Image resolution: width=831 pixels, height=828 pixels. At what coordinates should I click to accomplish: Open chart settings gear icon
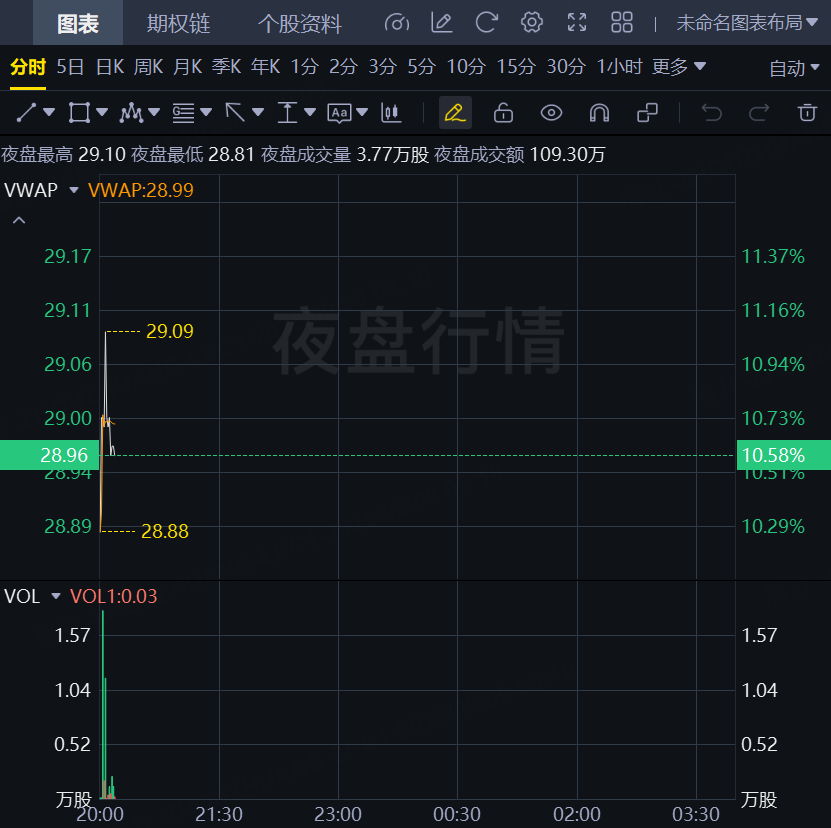tap(532, 22)
